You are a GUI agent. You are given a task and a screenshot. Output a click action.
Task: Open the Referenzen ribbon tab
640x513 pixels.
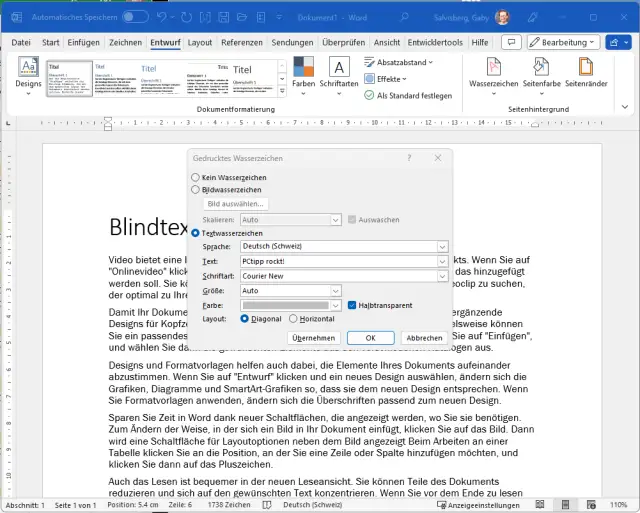(x=242, y=43)
